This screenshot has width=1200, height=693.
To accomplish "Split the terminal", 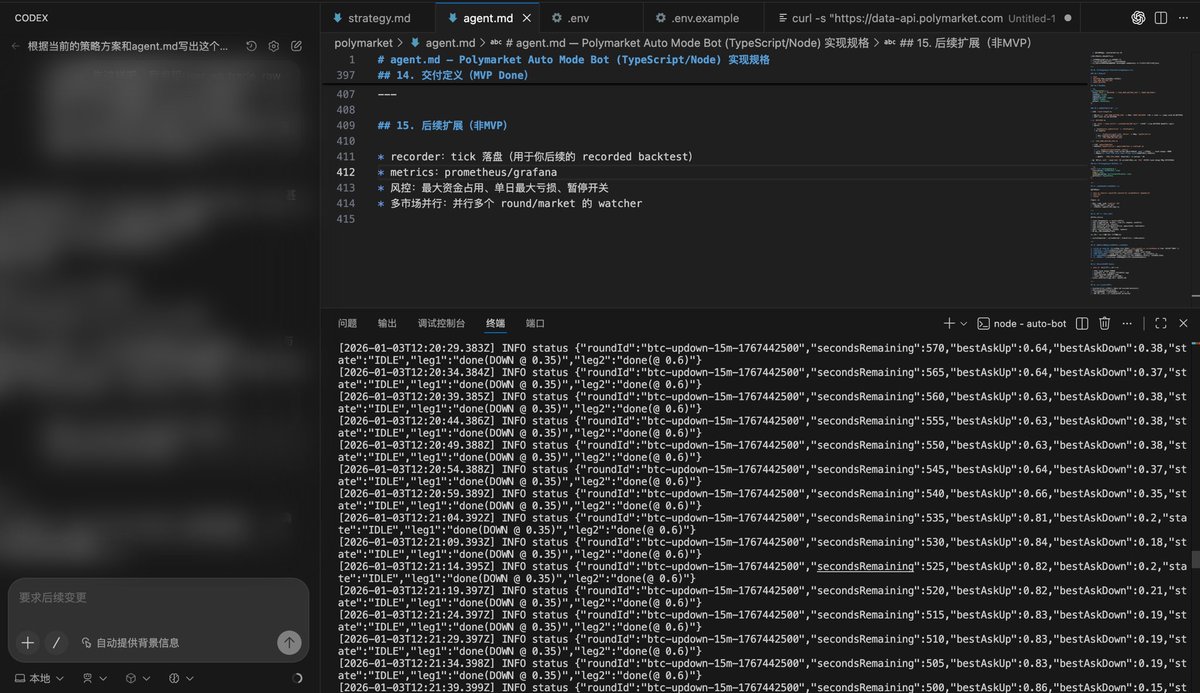I will tap(1083, 324).
